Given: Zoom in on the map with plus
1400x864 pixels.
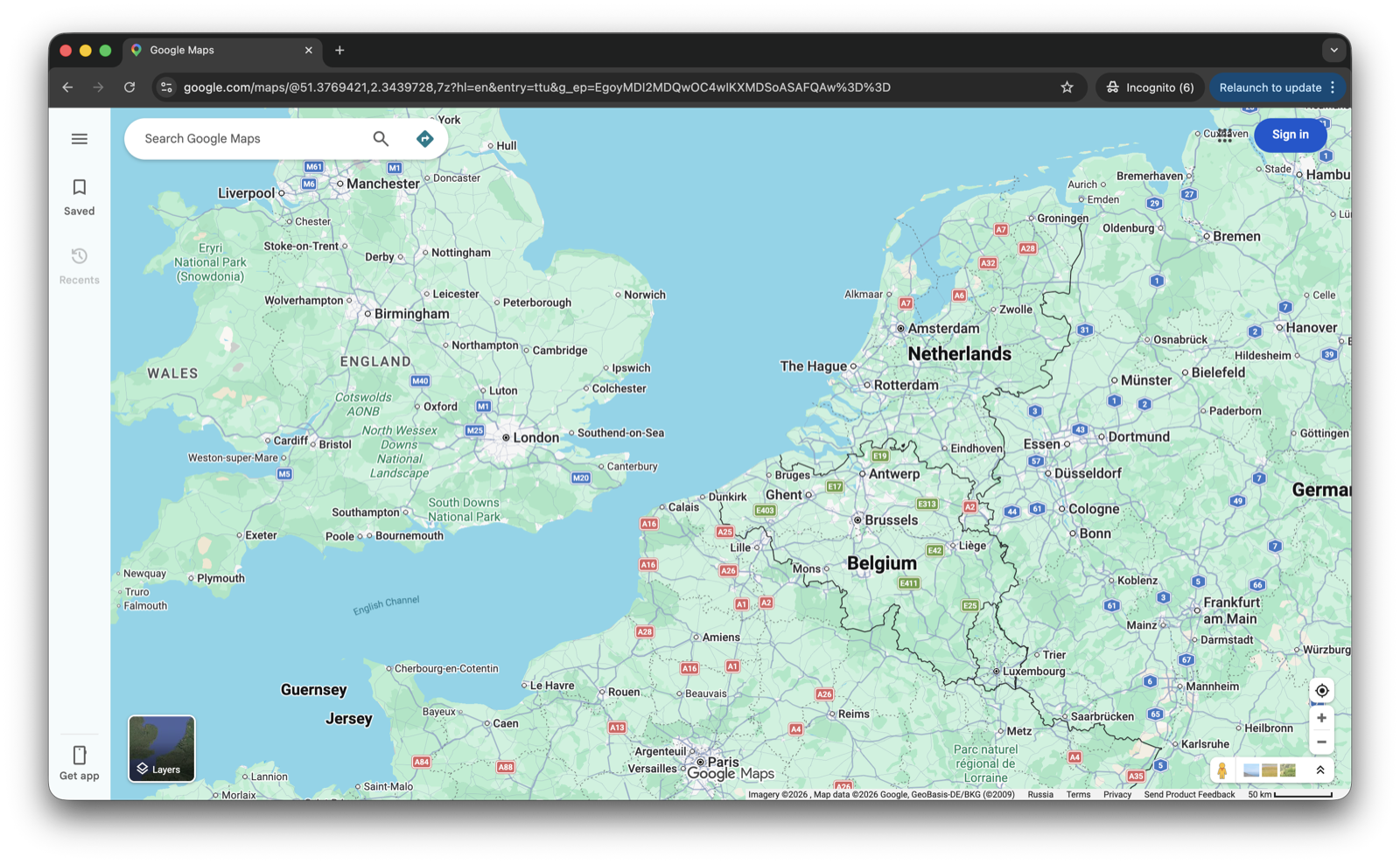Looking at the screenshot, I should [1321, 718].
